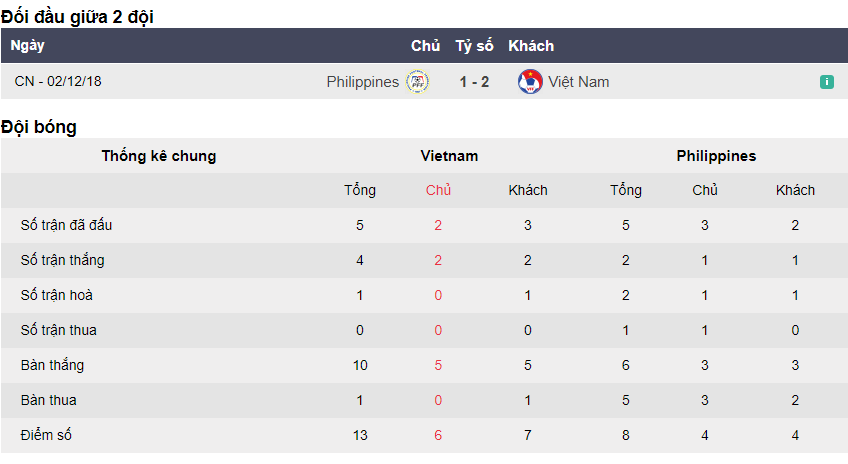
Task: Click the Vietnam heading in statistics table
Action: 449,156
